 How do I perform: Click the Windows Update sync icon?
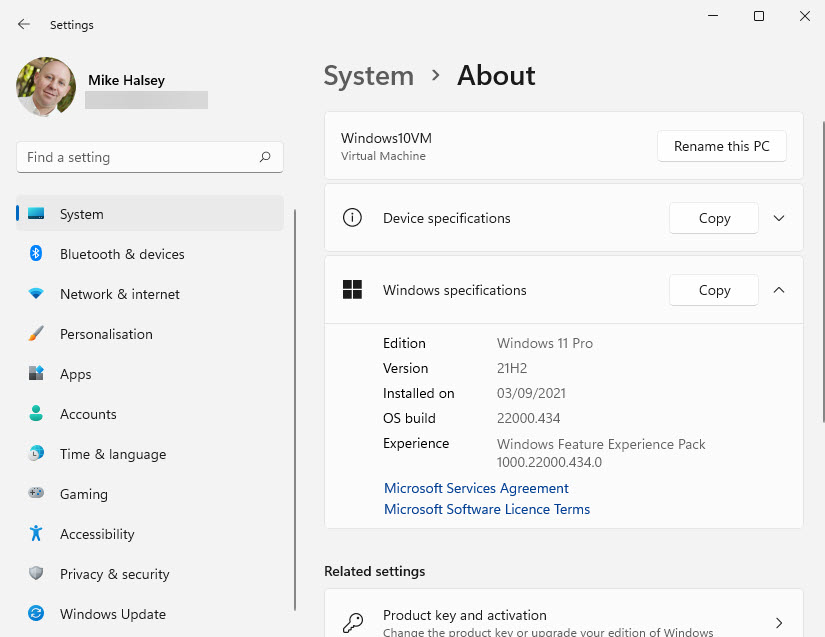[36, 613]
